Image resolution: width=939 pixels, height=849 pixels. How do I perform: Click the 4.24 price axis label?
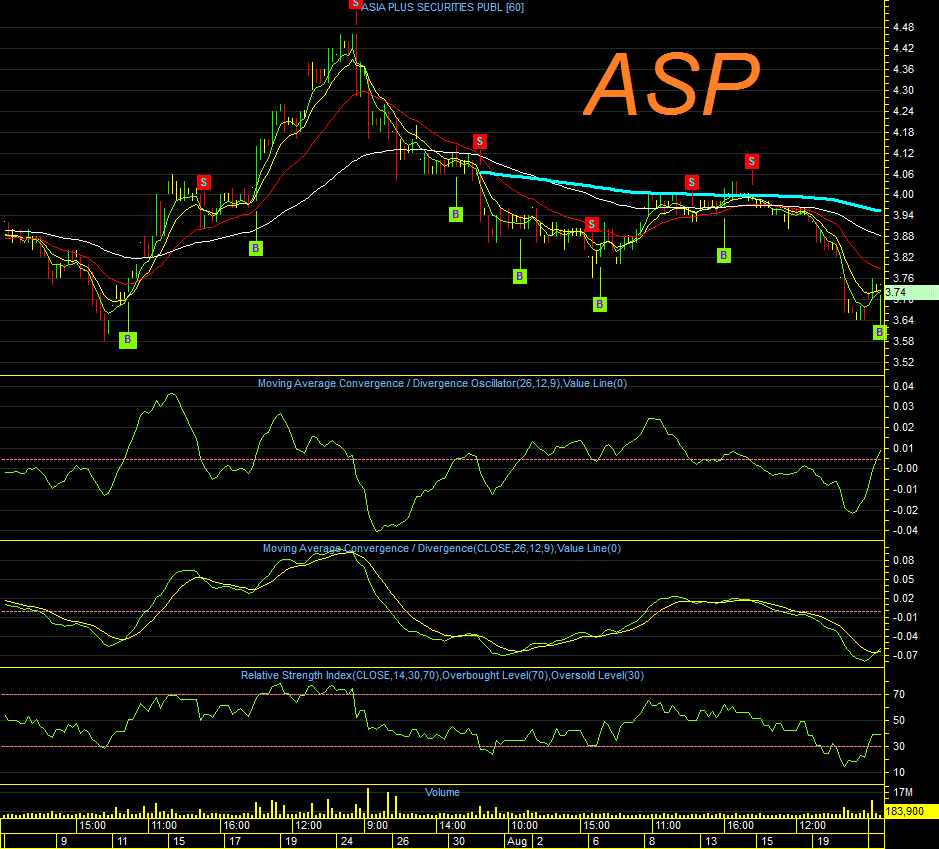(x=903, y=111)
